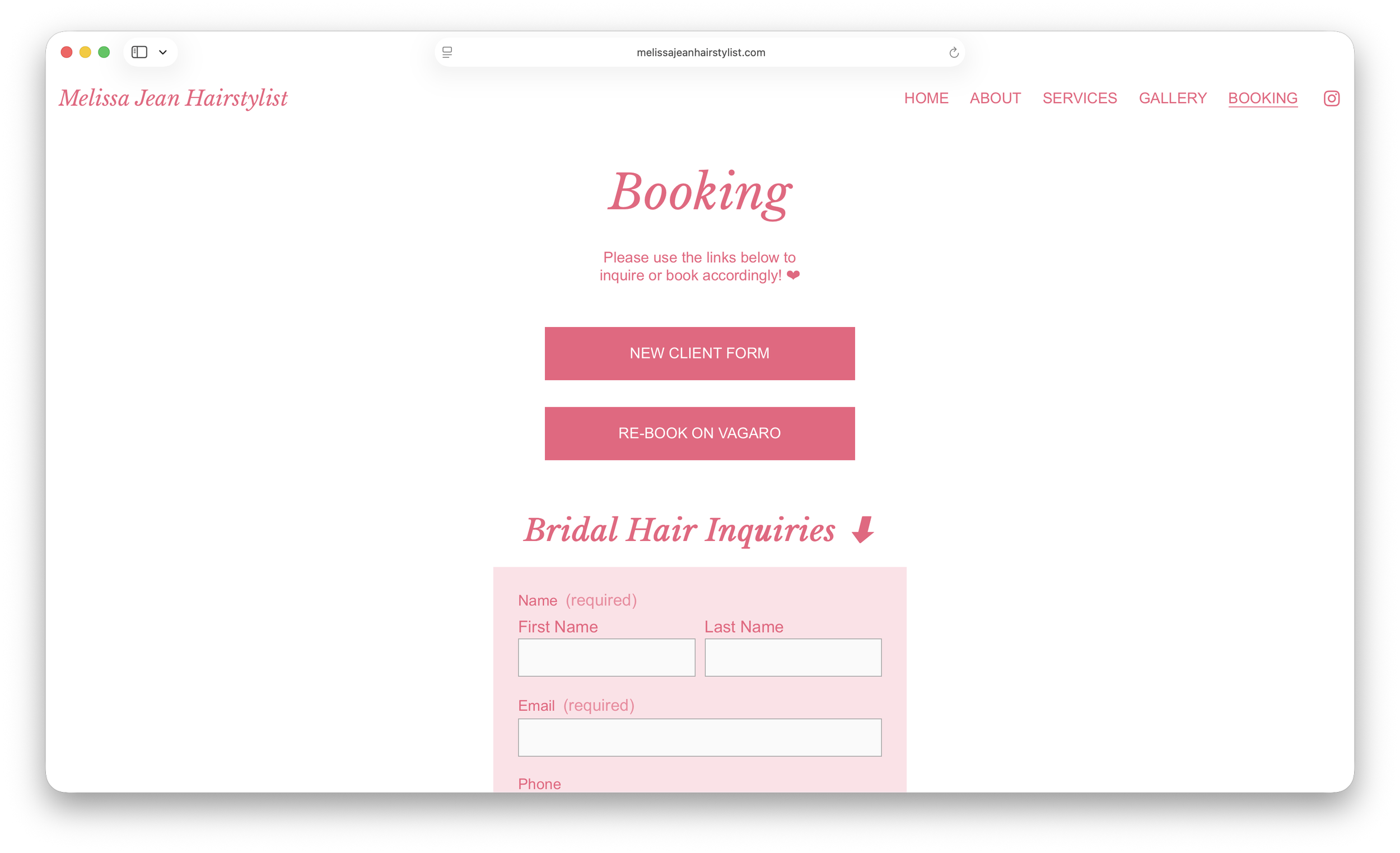
Task: Go to the HOME page
Action: [926, 99]
